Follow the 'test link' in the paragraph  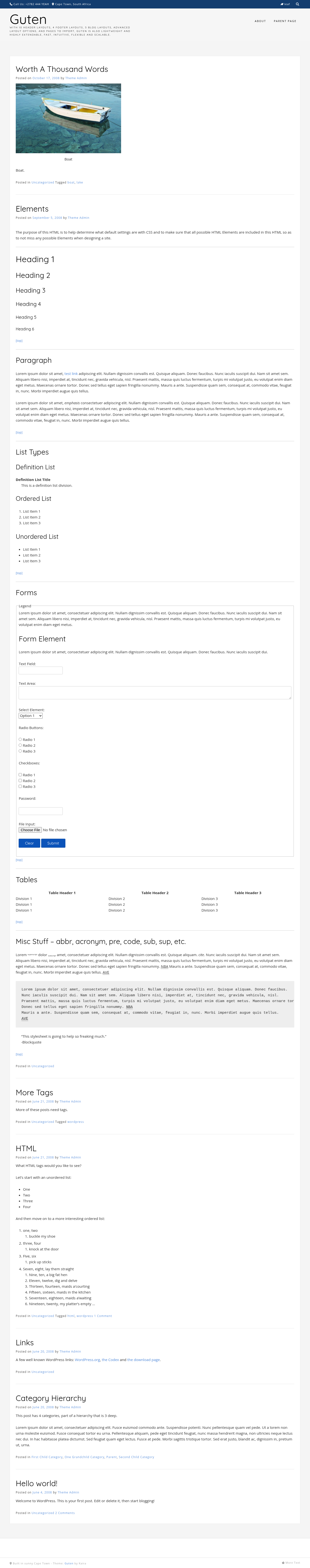point(71,374)
